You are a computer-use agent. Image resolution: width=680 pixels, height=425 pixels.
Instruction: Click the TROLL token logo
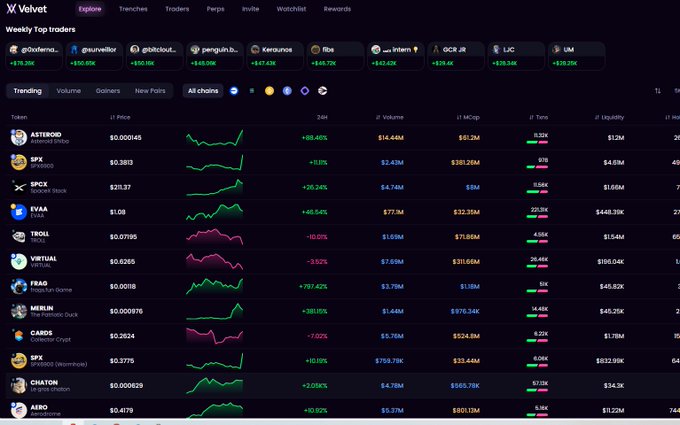(19, 236)
